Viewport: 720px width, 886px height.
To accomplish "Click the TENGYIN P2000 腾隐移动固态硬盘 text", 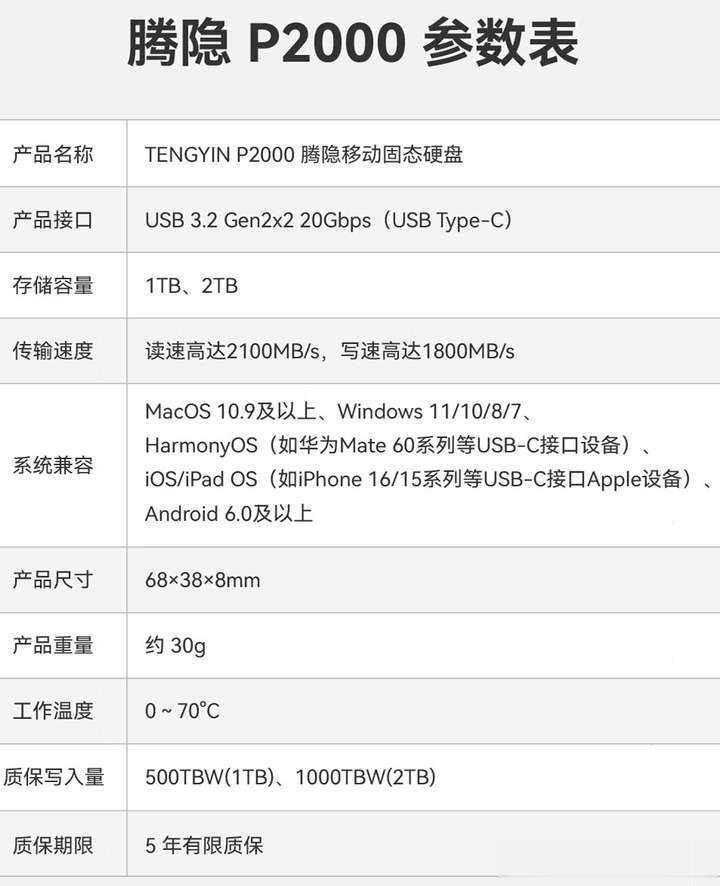I will [304, 154].
